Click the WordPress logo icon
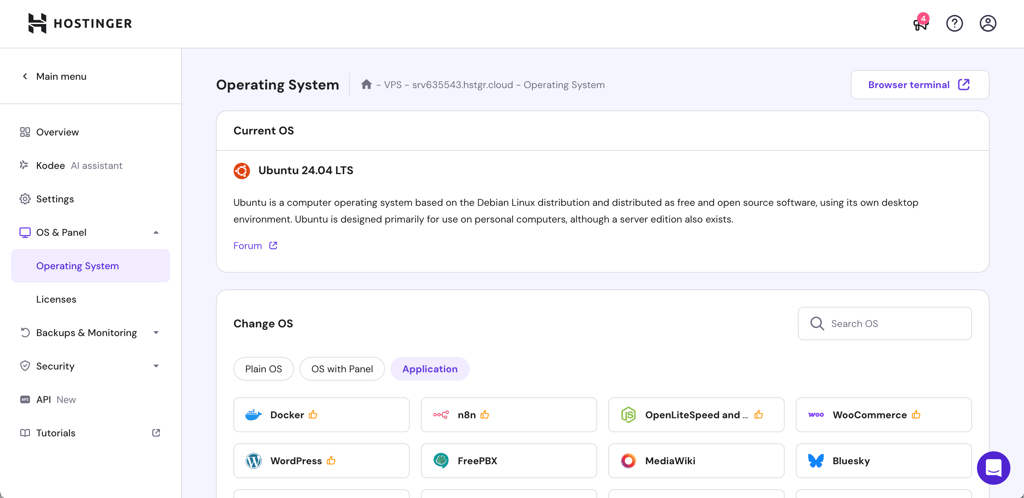1024x498 pixels. click(253, 461)
